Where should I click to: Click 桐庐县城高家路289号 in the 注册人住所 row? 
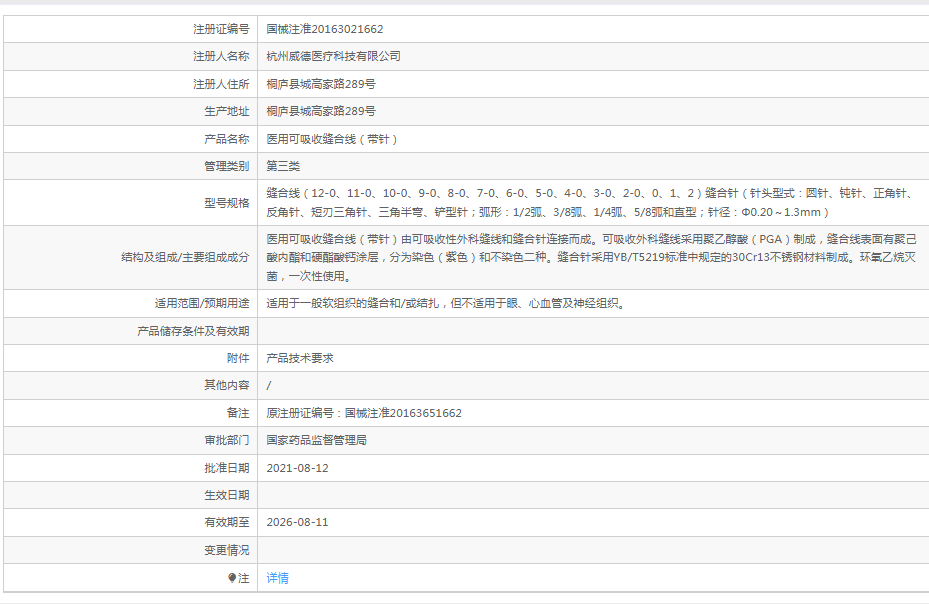coord(321,84)
